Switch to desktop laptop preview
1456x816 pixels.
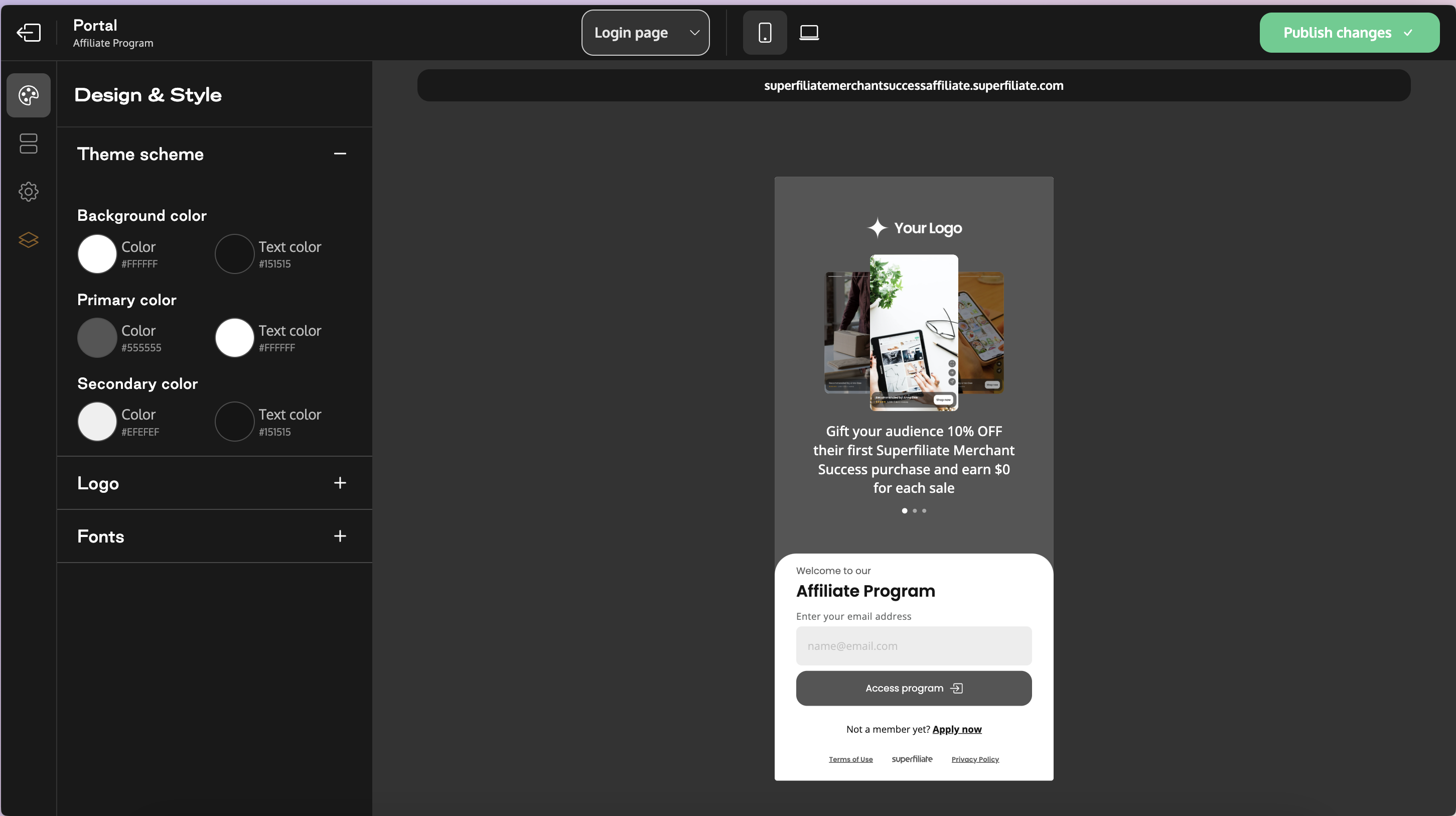click(809, 32)
